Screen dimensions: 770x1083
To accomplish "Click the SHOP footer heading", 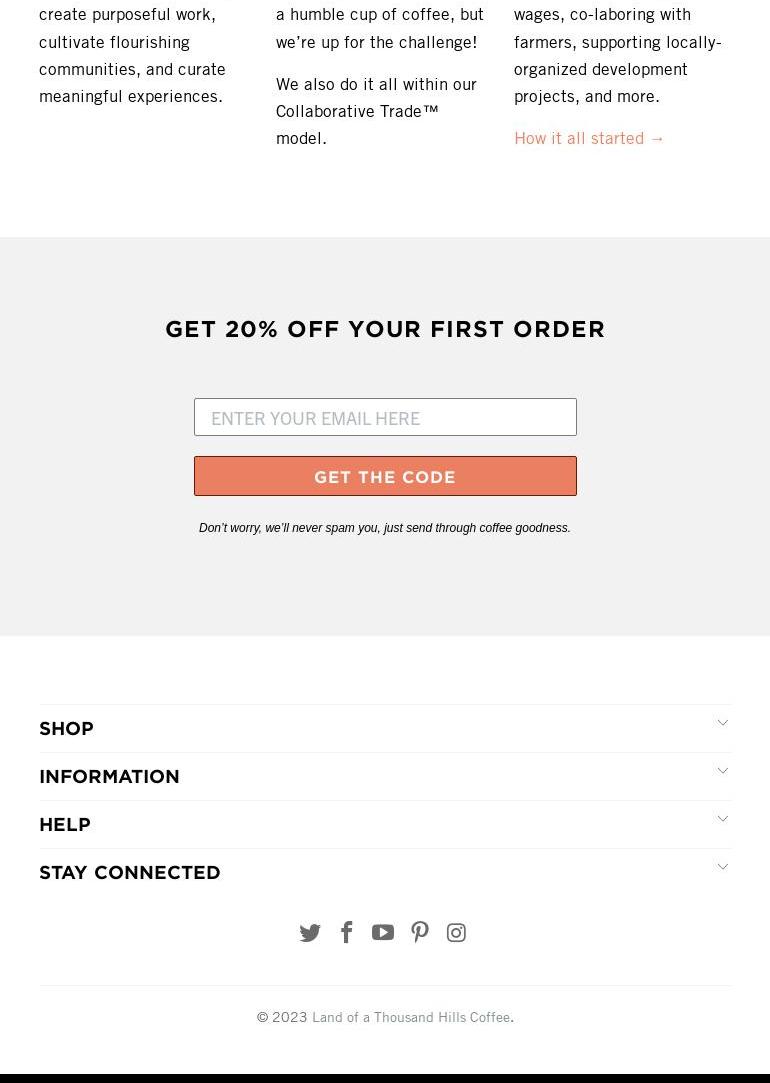I will point(66,729).
